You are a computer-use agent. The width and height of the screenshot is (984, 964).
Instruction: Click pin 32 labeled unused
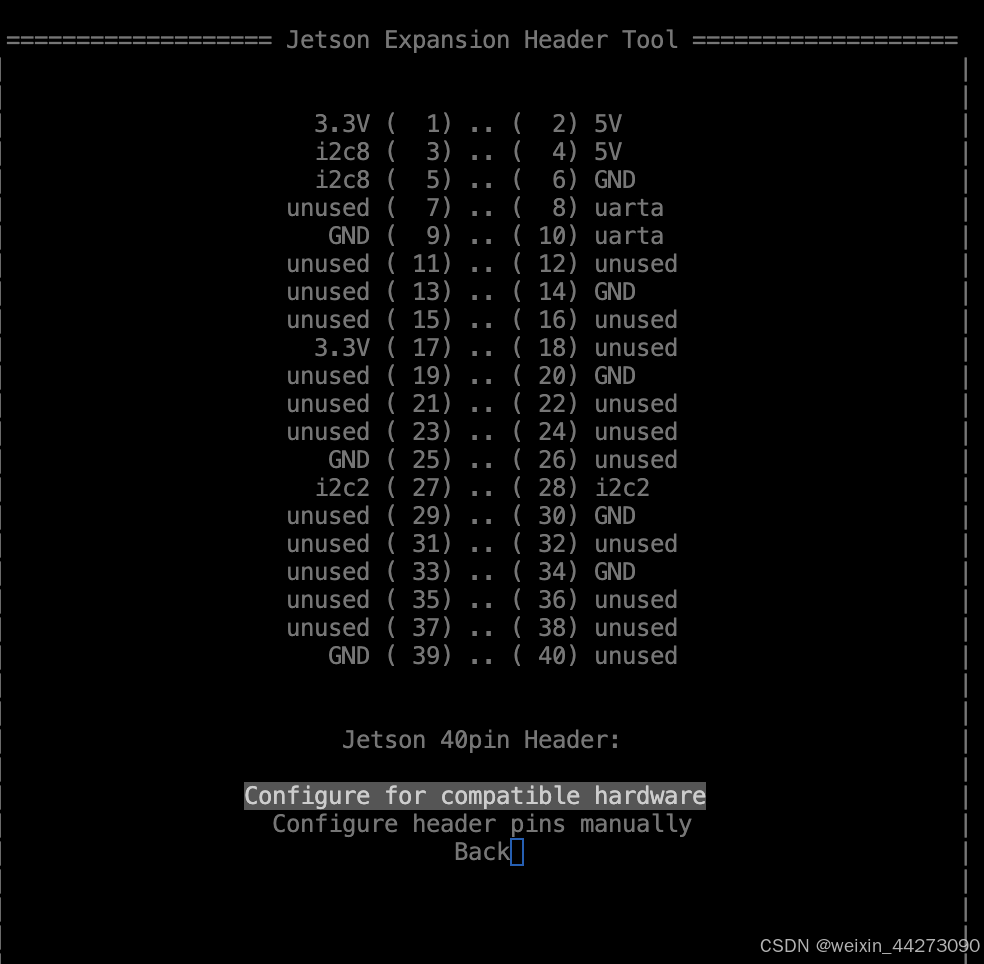pyautogui.click(x=595, y=544)
